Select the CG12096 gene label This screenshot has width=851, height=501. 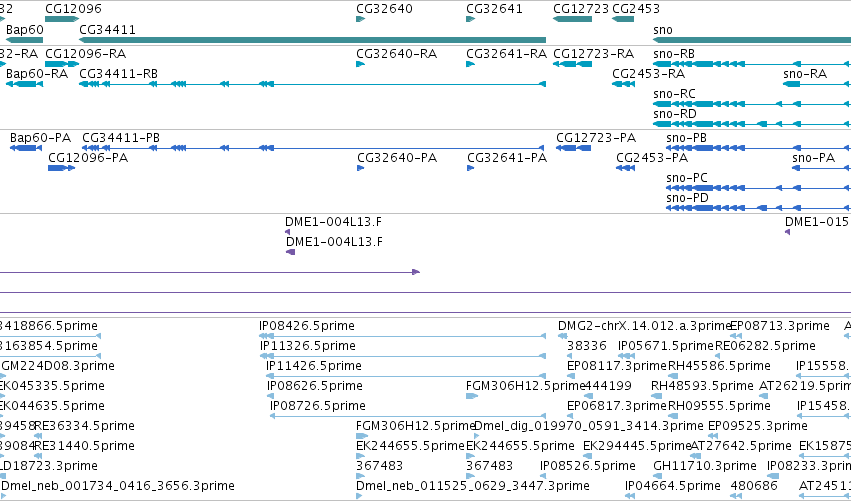tap(73, 9)
